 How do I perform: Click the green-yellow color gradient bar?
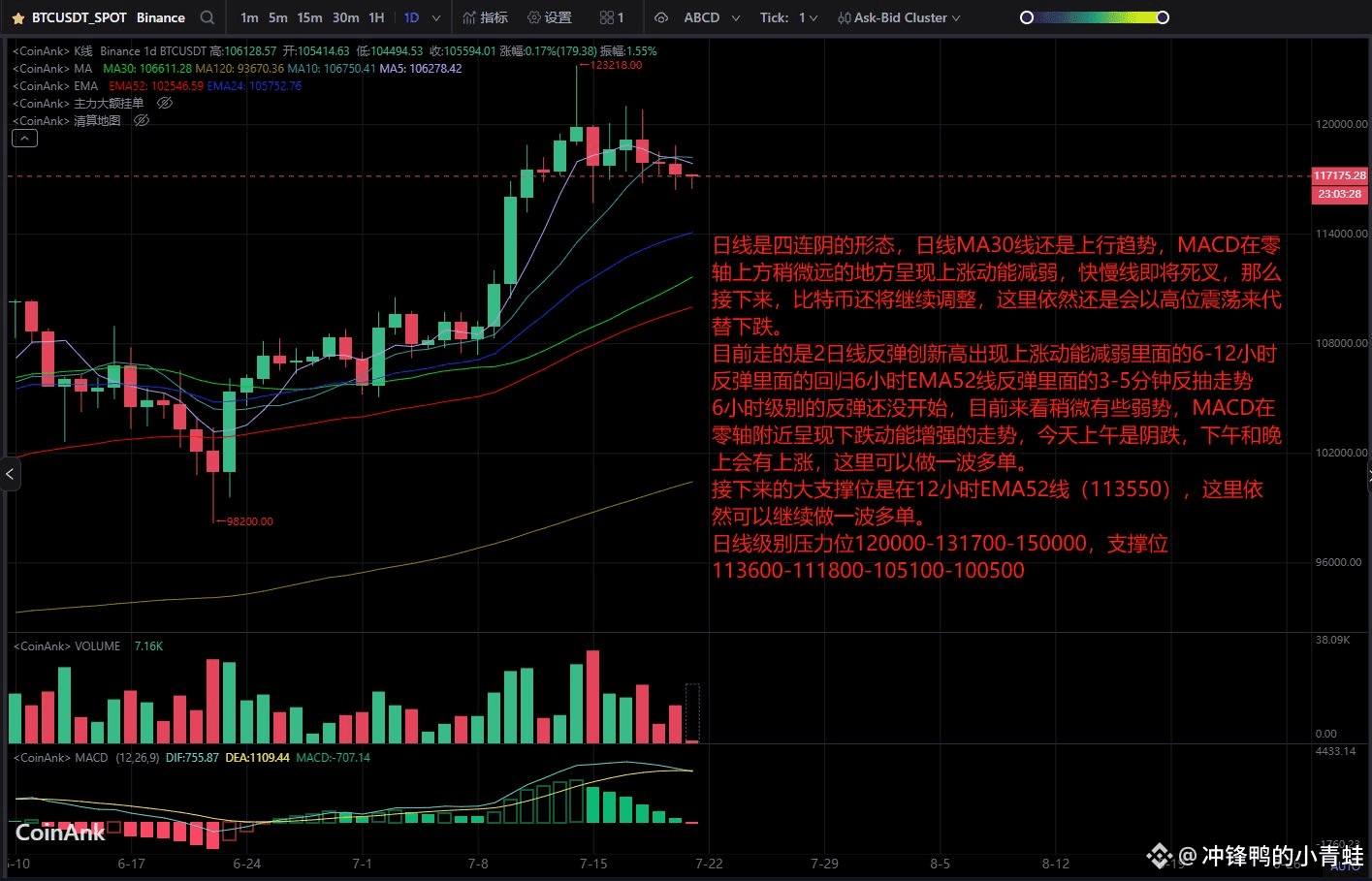point(1095,17)
